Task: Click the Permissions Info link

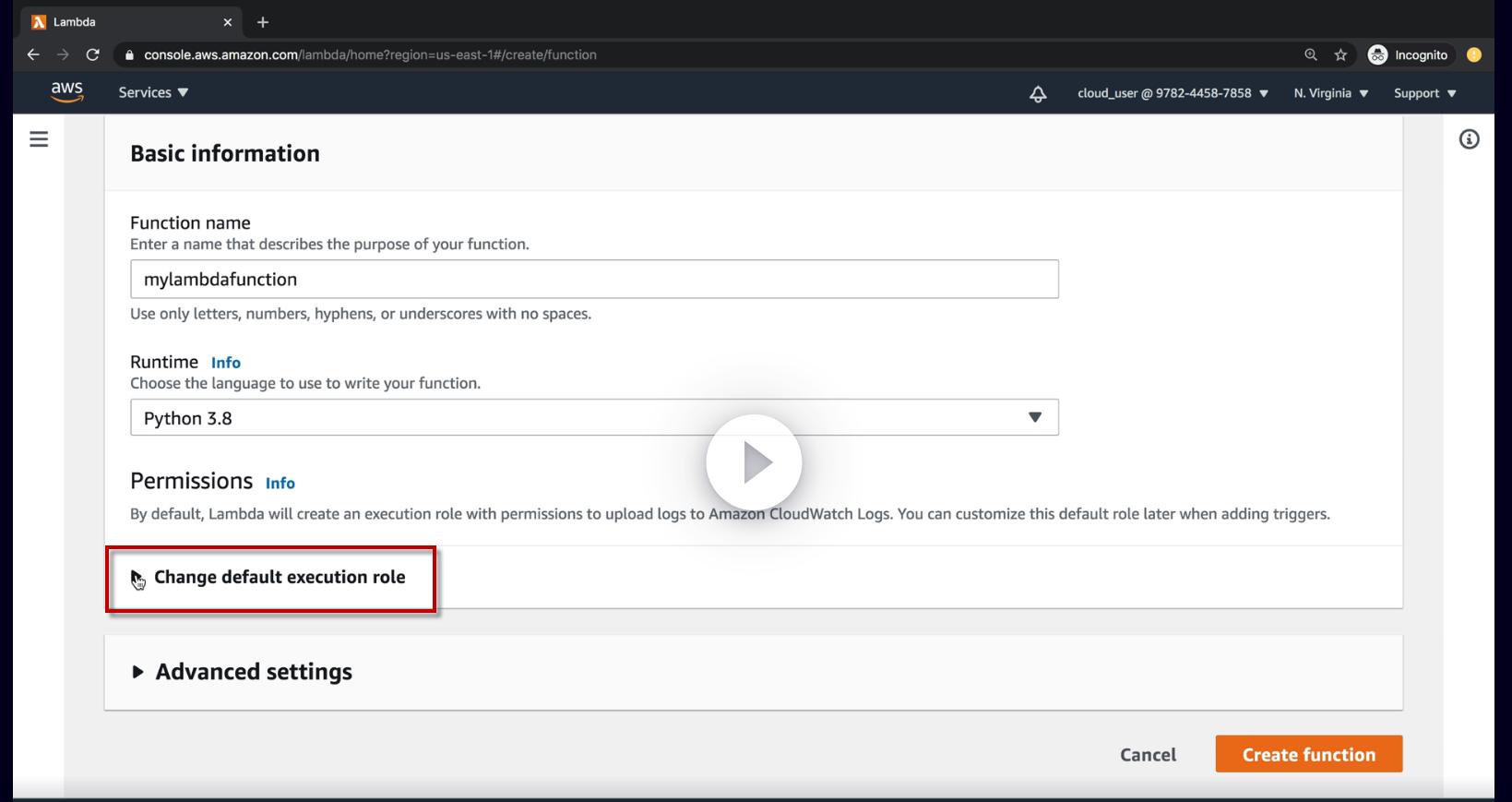Action: tap(280, 483)
